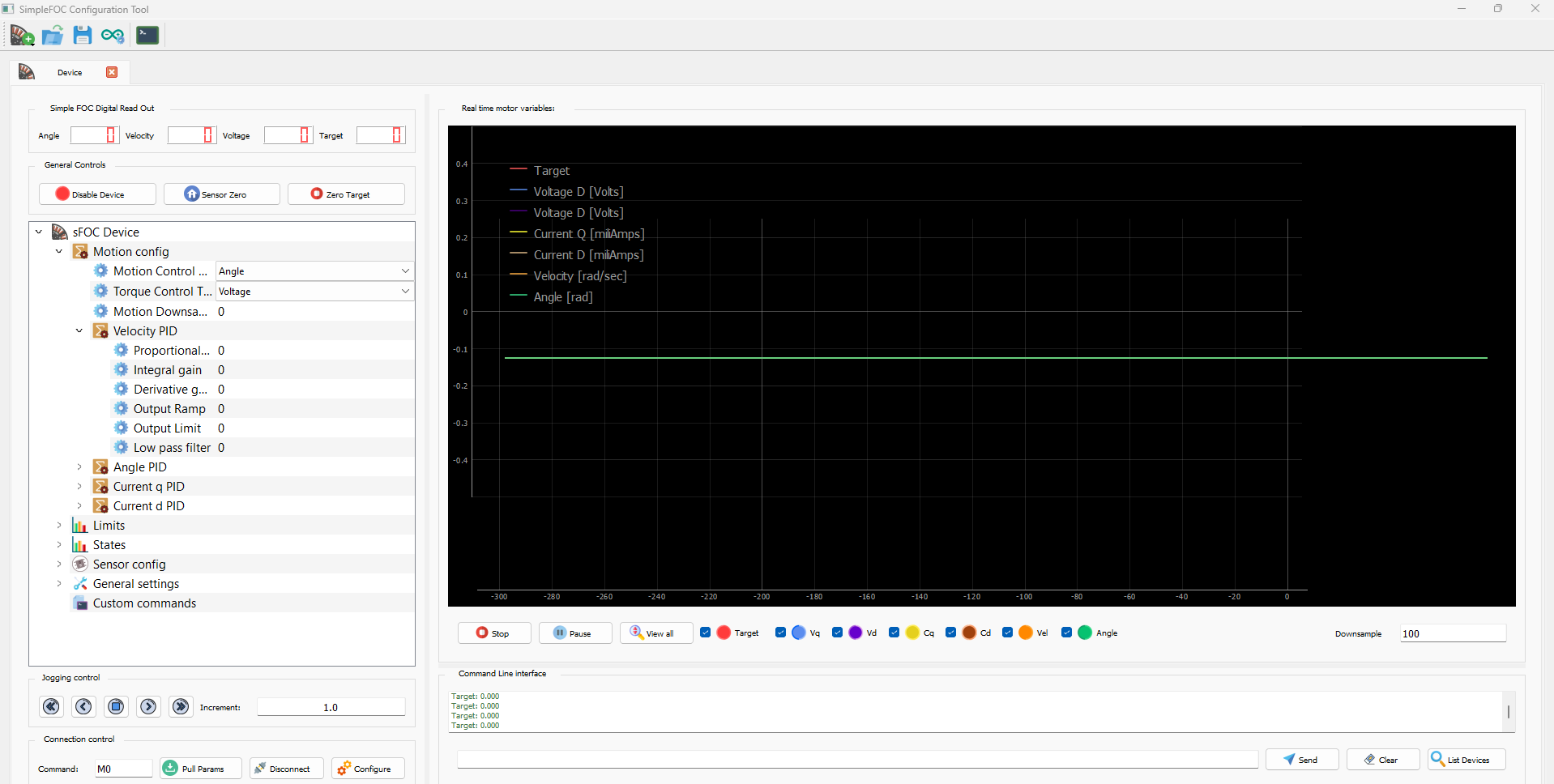Click the Arduino code generation icon
Image resolution: width=1554 pixels, height=784 pixels.
113,35
